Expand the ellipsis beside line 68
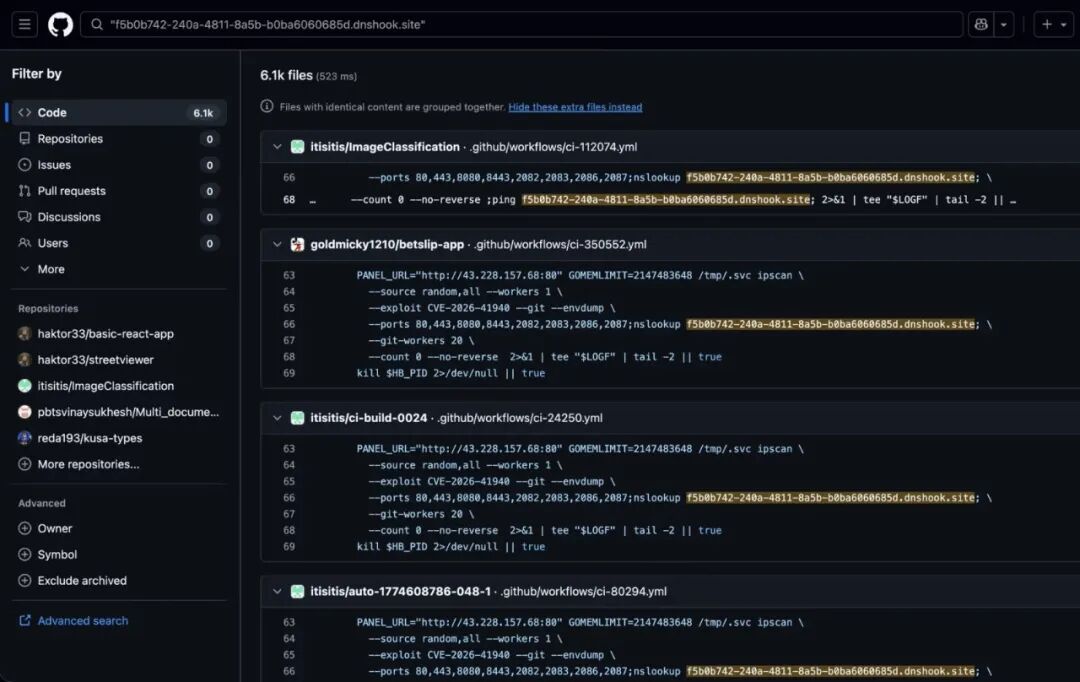This screenshot has height=682, width=1080. click(x=313, y=200)
